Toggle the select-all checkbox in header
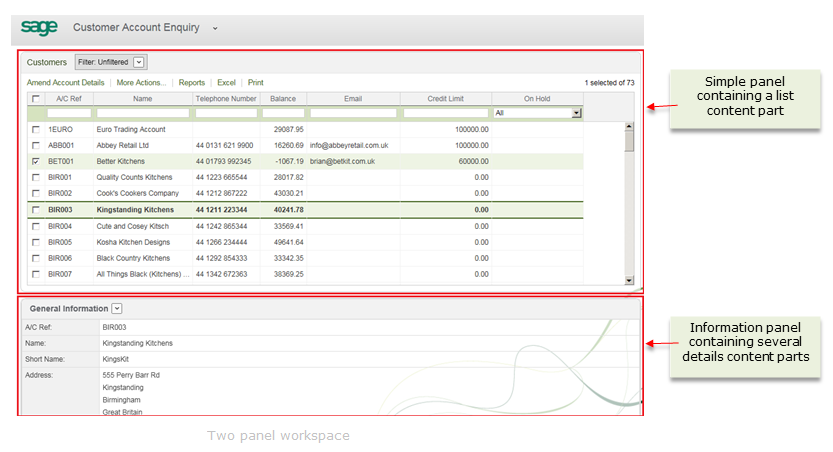833x452 pixels. [36, 98]
